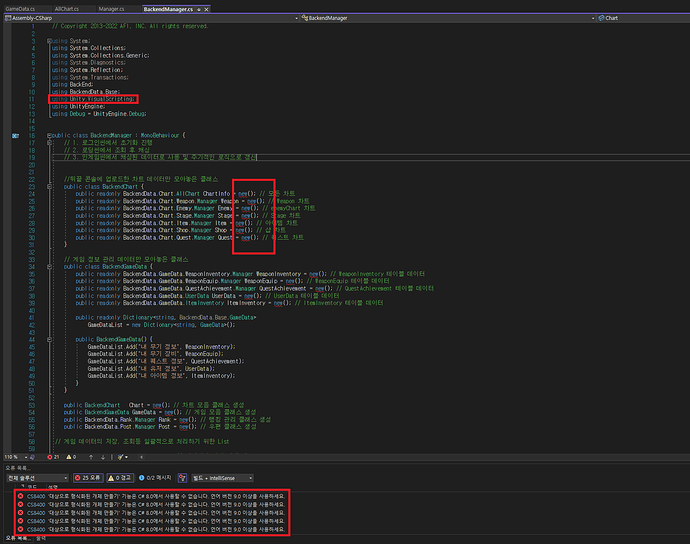Click the 코드 column header in error list
Image resolution: width=690 pixels, height=544 pixels.
pos(32,487)
